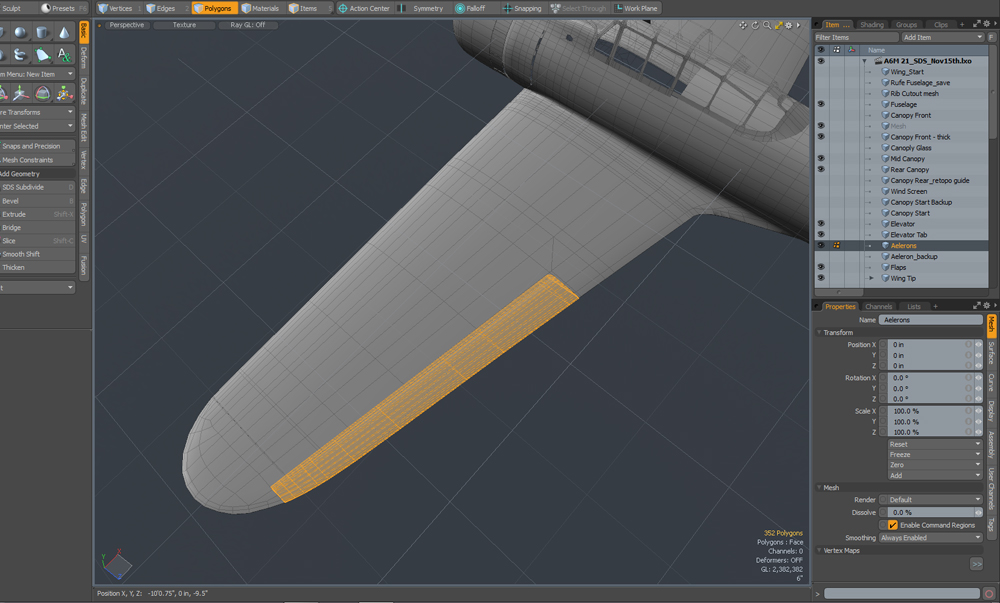
Task: Click the Dissolve percentage slider field
Action: [925, 512]
